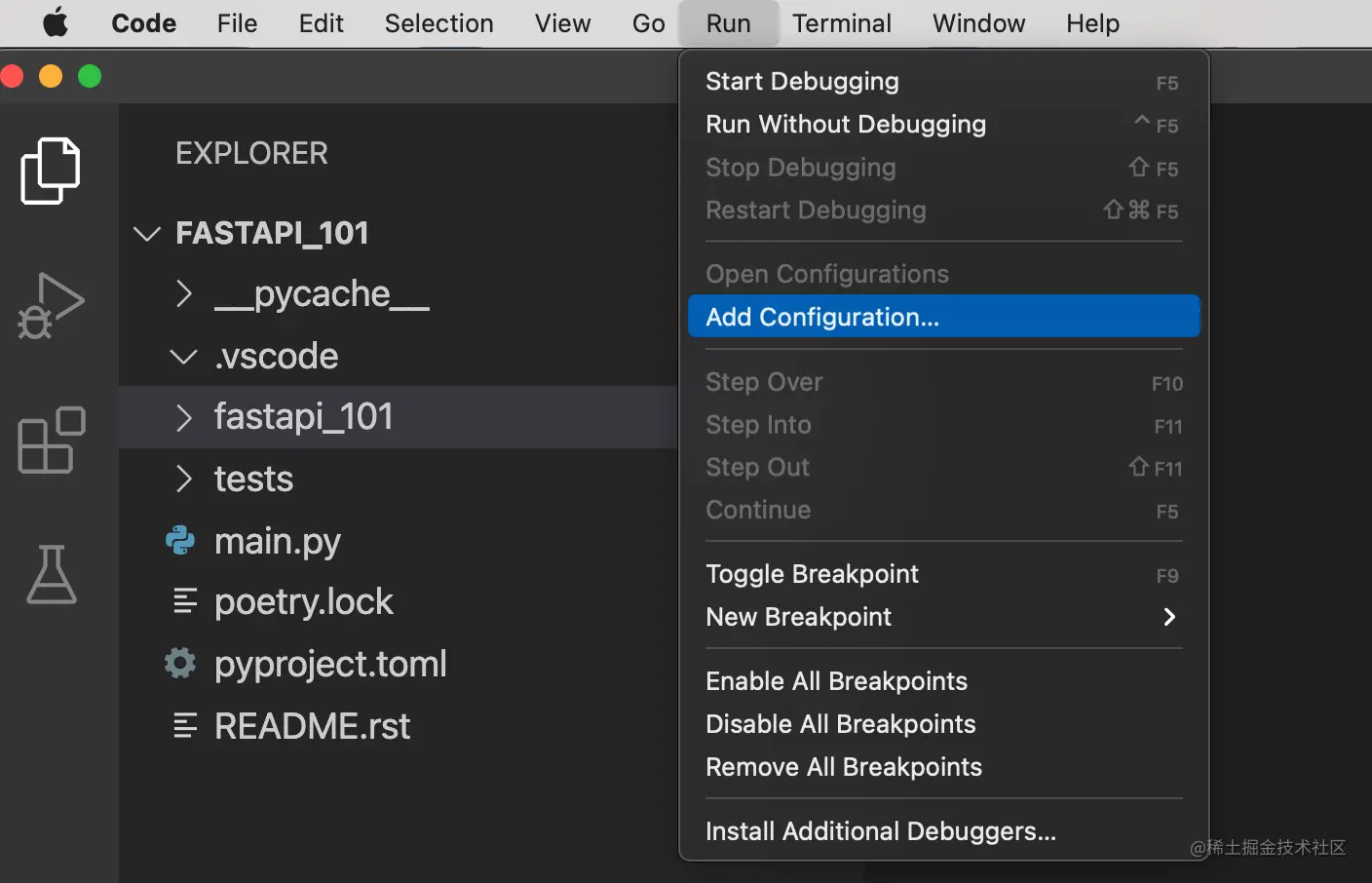
Task: Open the Run and Debug view
Action: (x=51, y=306)
